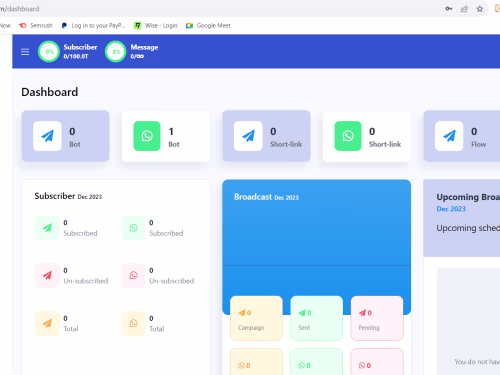Open the Telegram Short-link card

266,136
